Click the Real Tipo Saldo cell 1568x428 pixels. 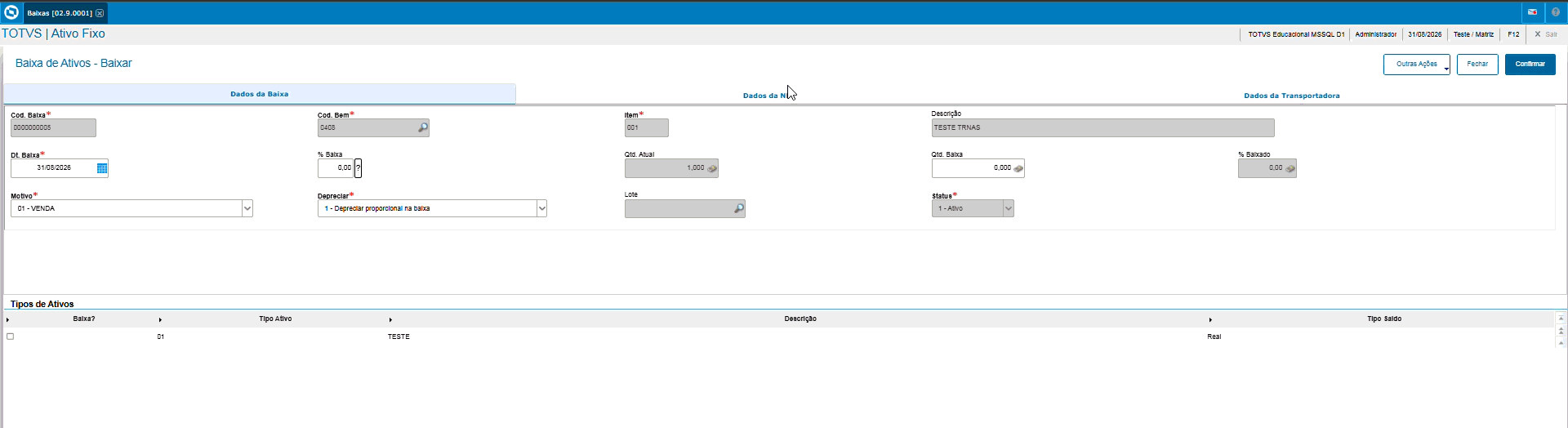coord(1214,337)
